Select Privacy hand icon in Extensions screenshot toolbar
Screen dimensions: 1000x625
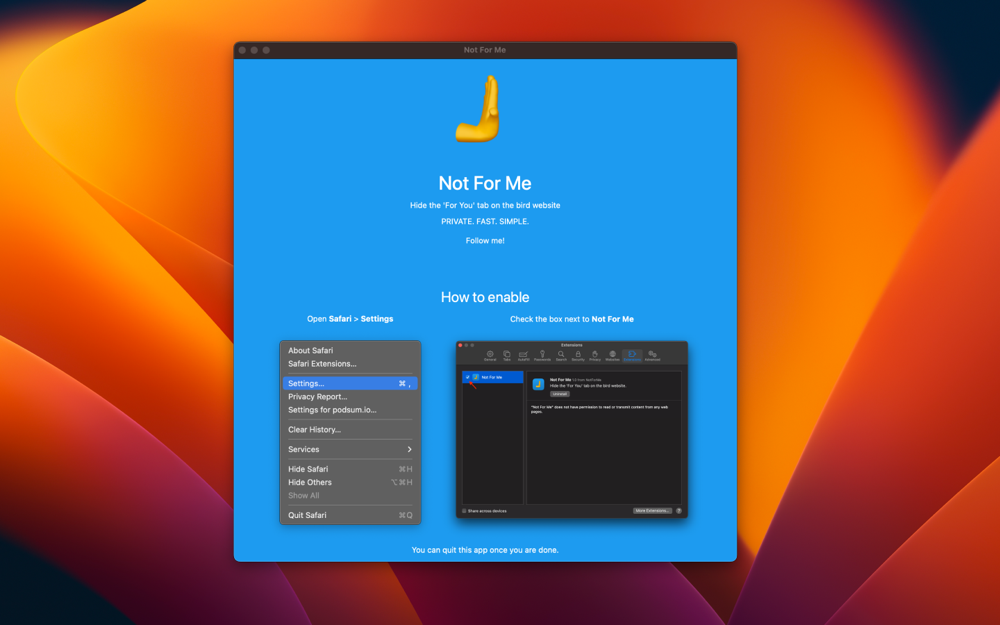594,355
